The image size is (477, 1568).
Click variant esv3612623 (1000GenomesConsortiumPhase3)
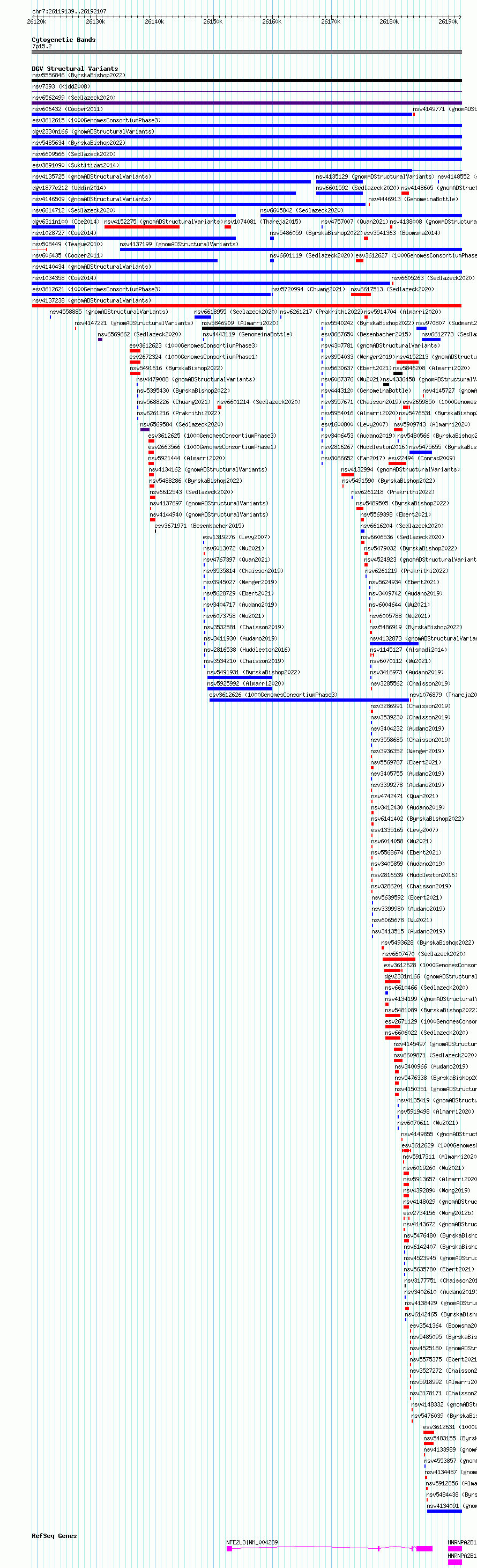pos(193,346)
